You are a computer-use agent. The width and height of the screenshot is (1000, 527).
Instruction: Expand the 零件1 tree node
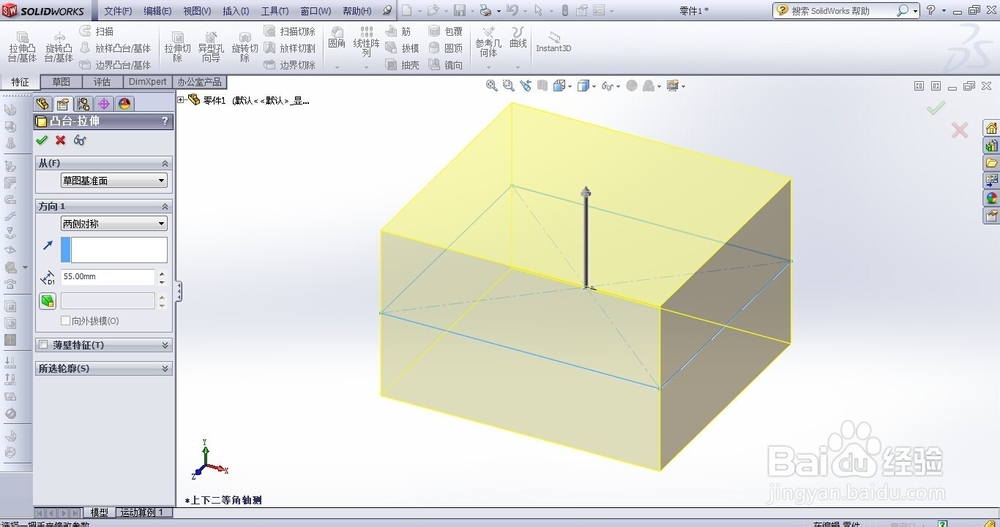(x=180, y=100)
